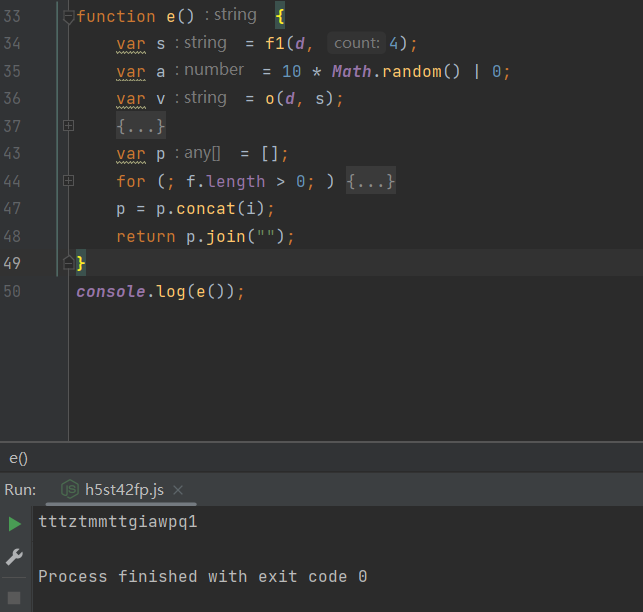
Task: Click the o(d, s) call on line 36
Action: (299, 99)
